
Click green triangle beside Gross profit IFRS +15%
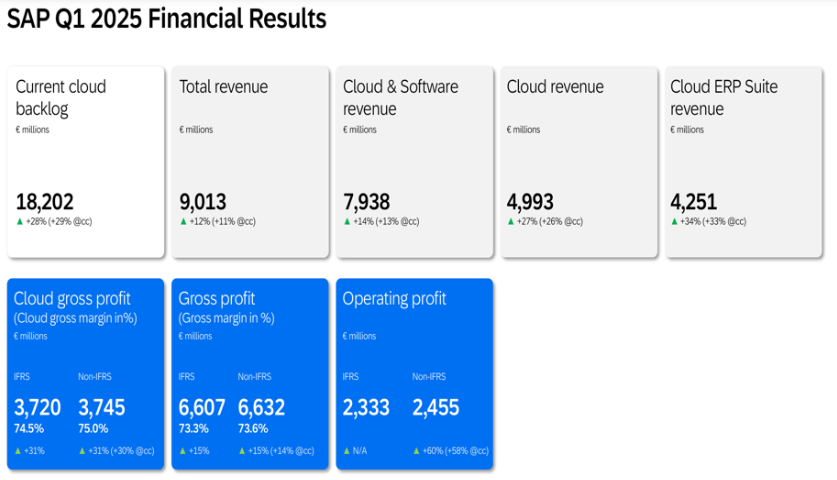183,451
